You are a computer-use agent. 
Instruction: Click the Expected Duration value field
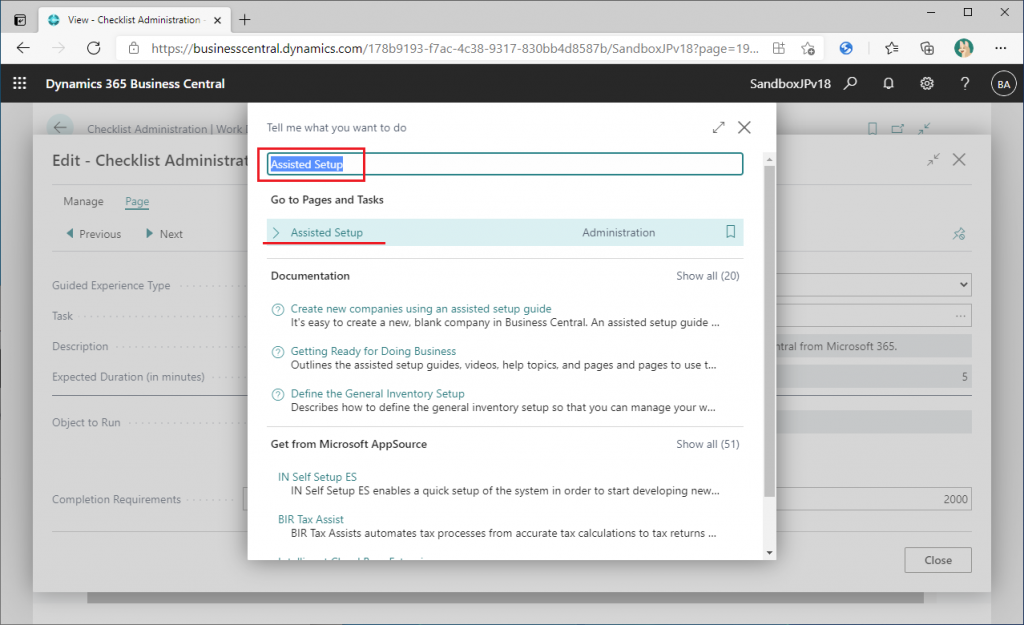pyautogui.click(x=874, y=377)
